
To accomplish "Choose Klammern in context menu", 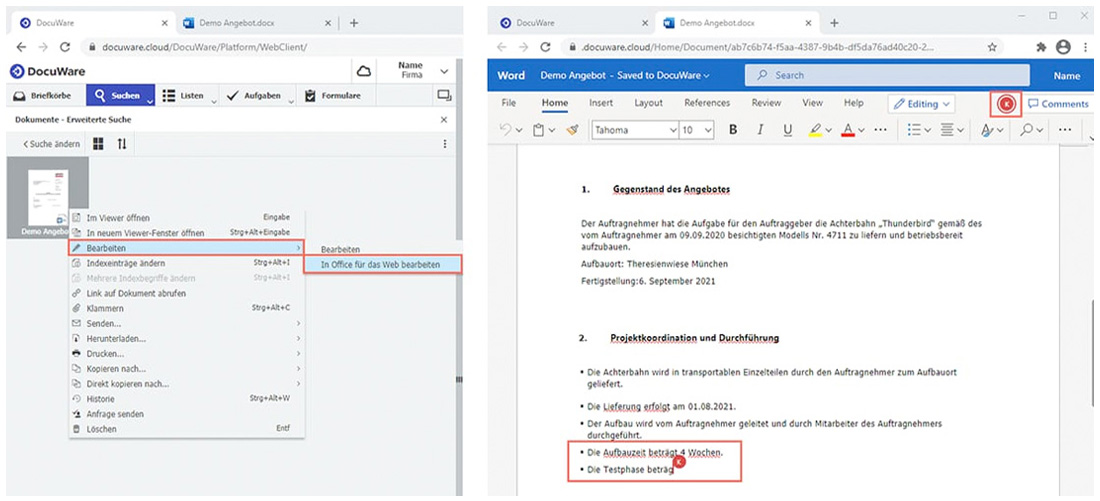I will tap(105, 308).
